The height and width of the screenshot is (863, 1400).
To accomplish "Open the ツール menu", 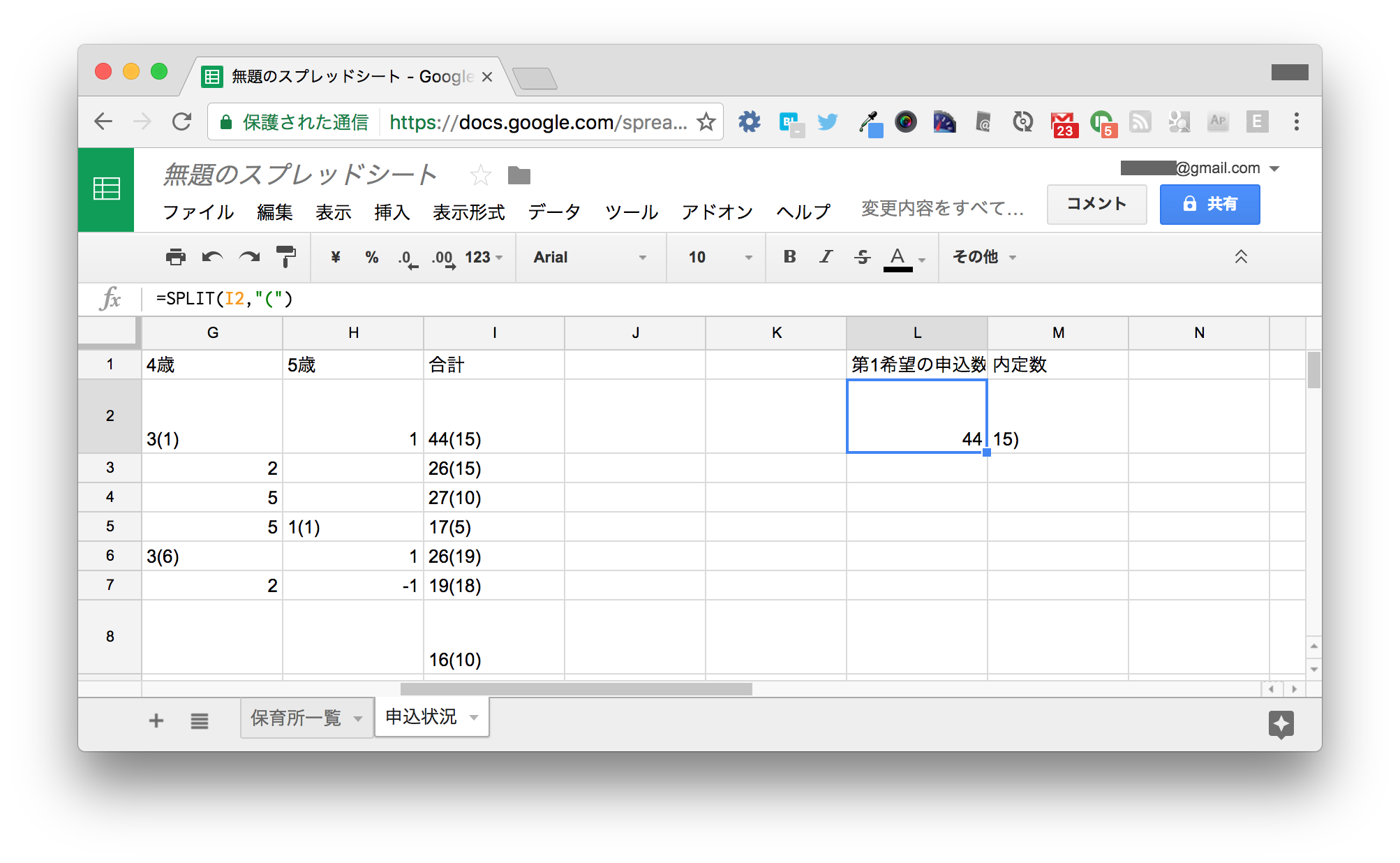I will pyautogui.click(x=632, y=212).
